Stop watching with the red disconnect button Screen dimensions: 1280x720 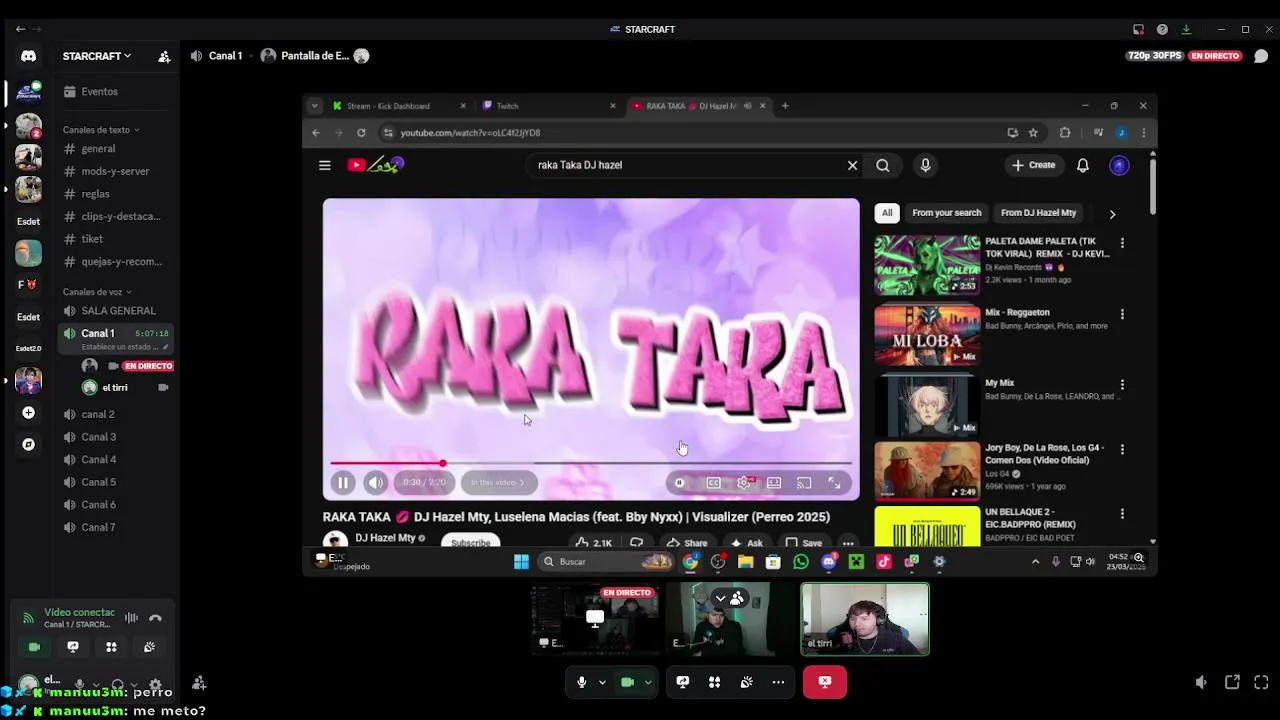[x=824, y=682]
